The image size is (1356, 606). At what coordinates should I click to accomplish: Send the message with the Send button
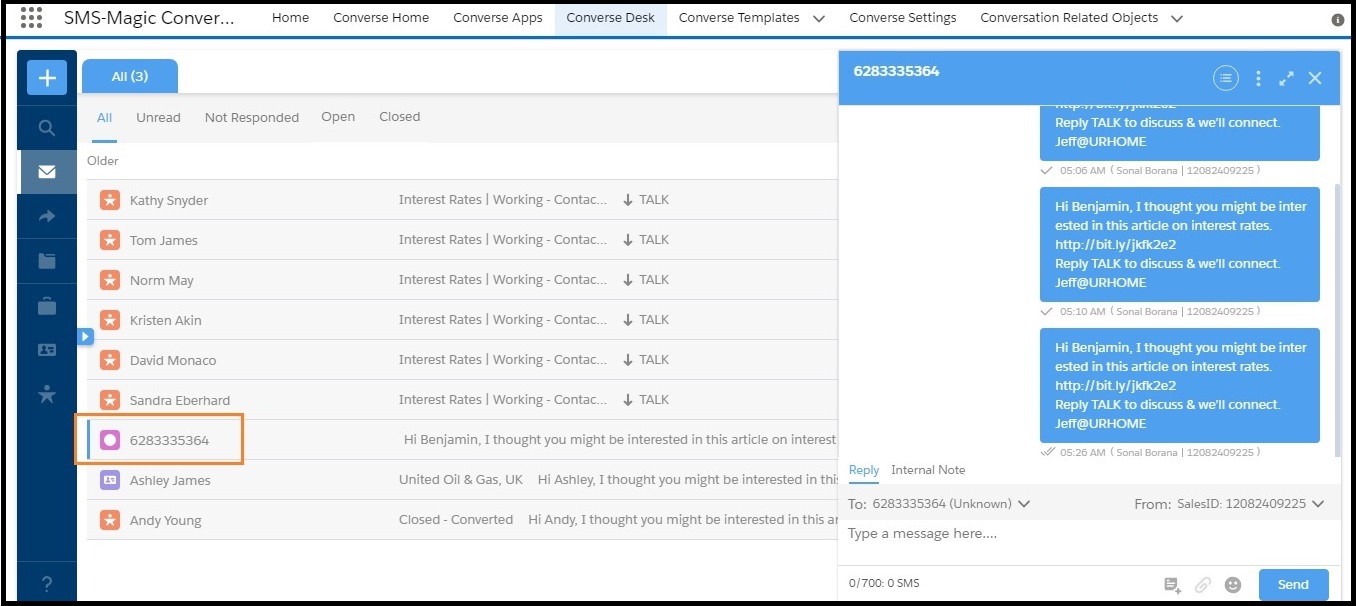coord(1293,585)
